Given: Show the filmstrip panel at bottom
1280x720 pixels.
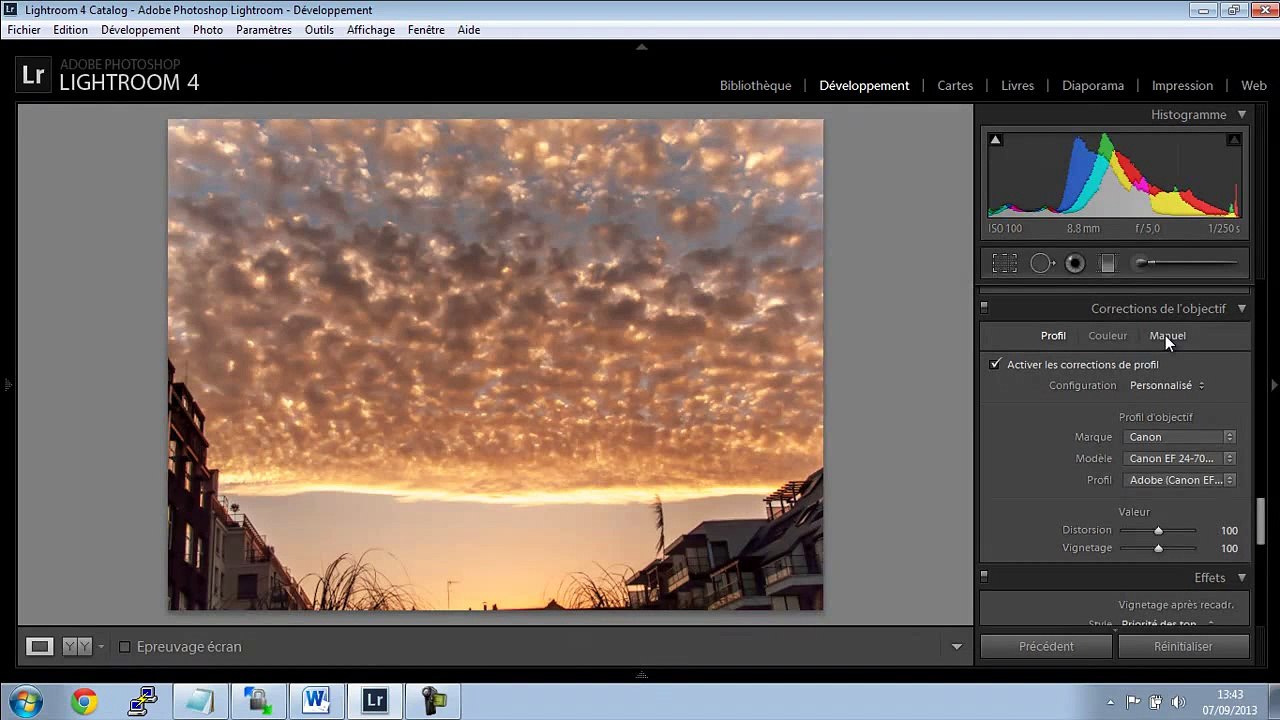Looking at the screenshot, I should (x=641, y=675).
